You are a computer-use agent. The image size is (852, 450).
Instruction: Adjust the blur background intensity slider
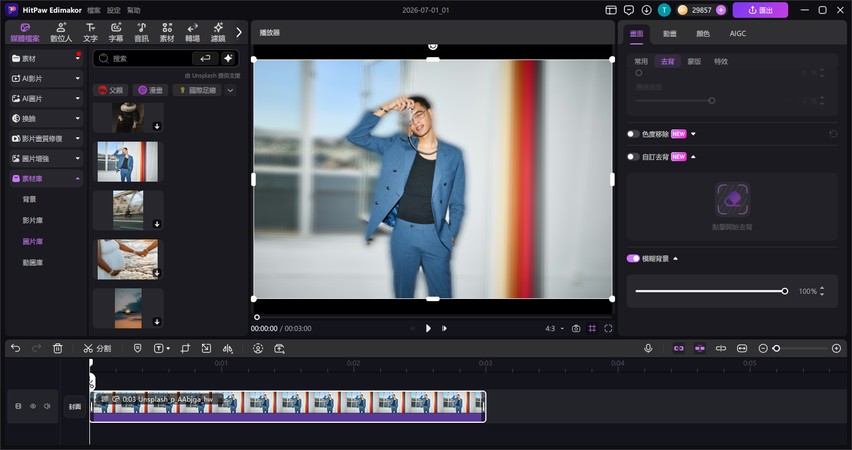click(x=710, y=291)
